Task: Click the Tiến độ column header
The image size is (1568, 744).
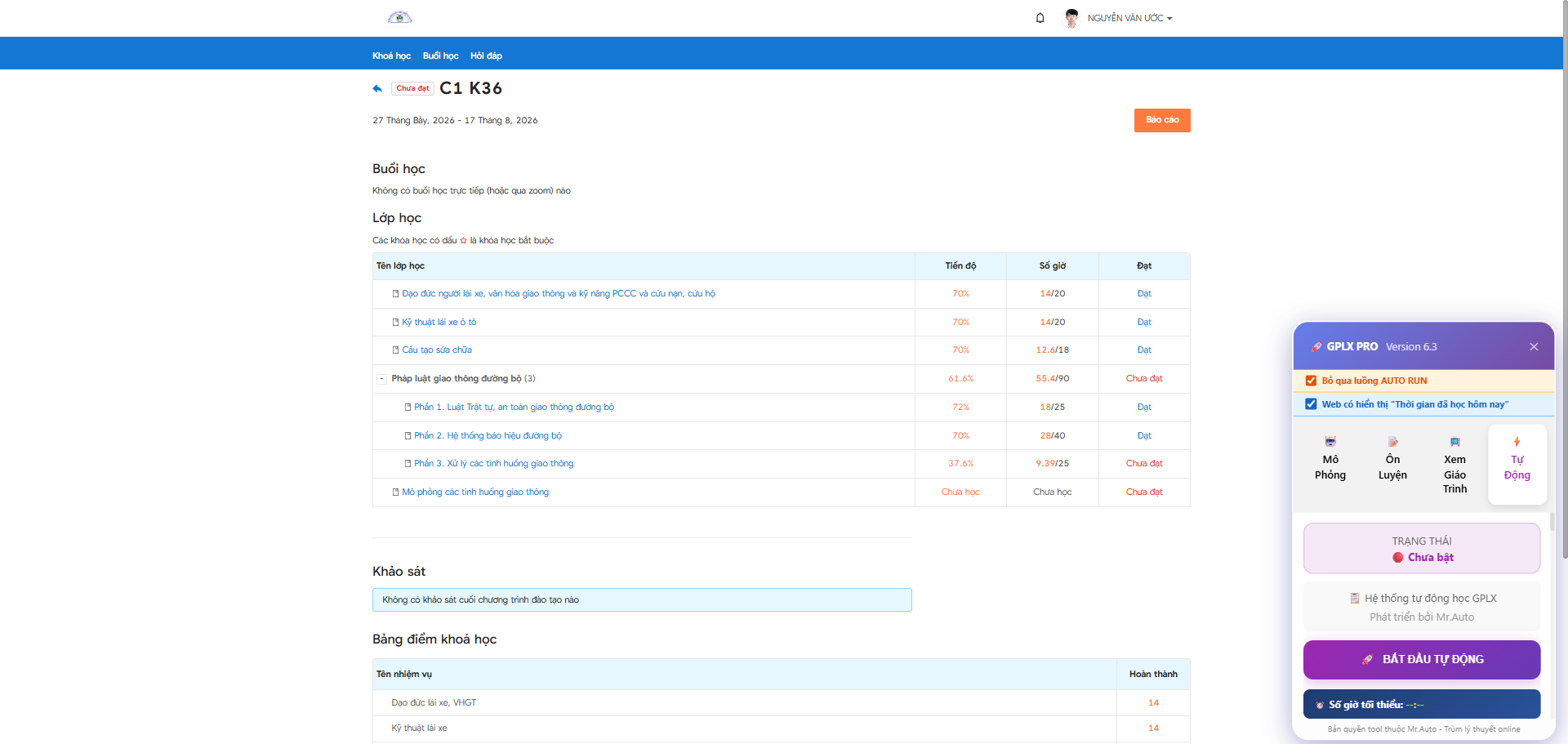Action: coord(960,266)
